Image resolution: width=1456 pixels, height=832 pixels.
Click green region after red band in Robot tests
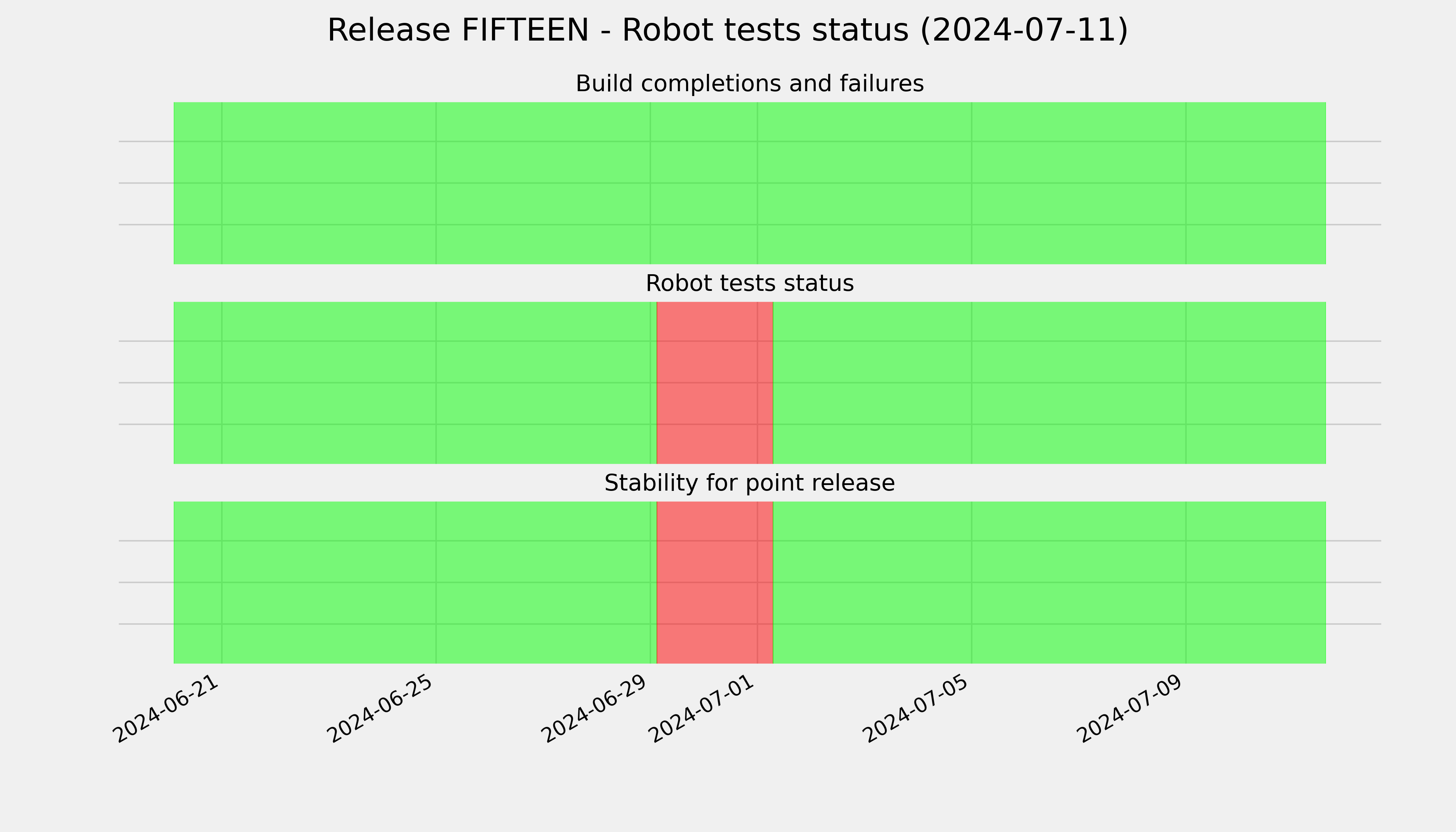tap(1049, 383)
